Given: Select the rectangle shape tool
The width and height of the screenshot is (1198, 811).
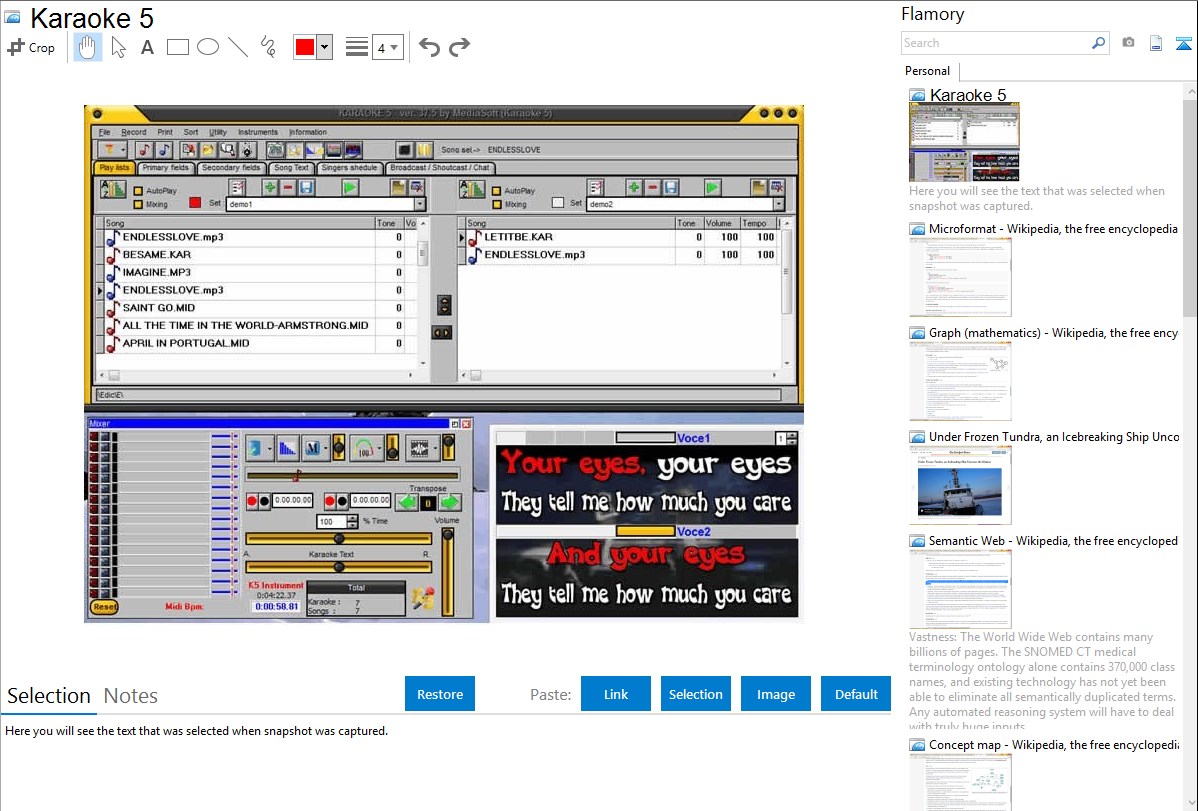Looking at the screenshot, I should [178, 47].
